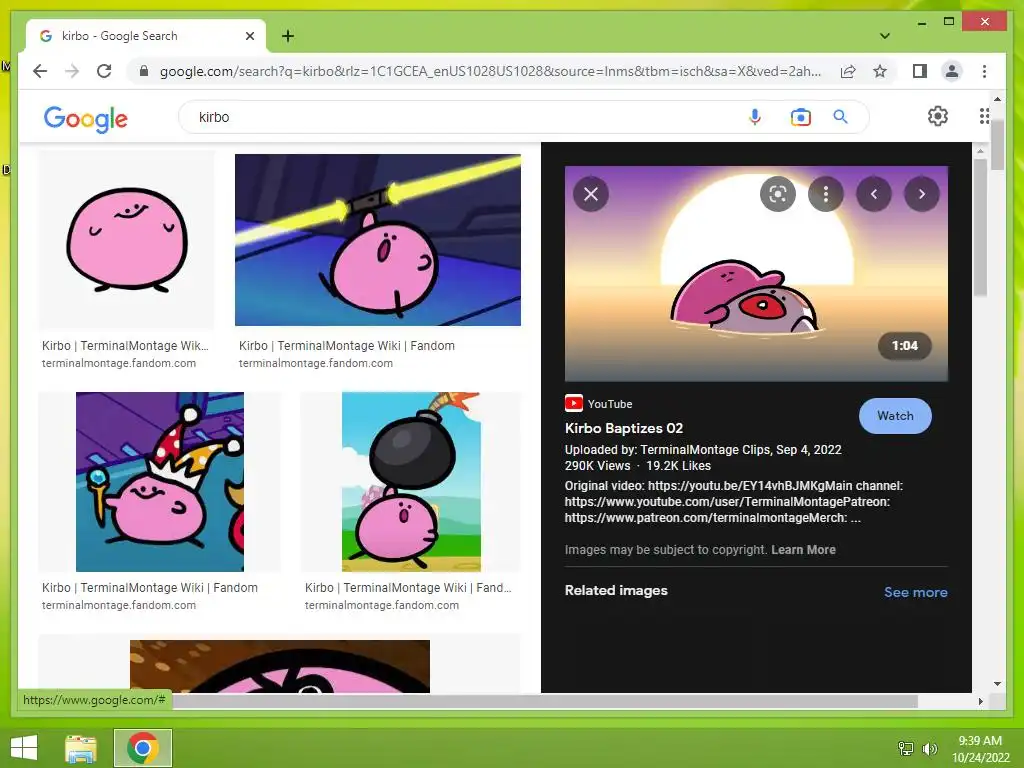Reload the page with the refresh icon

click(104, 71)
